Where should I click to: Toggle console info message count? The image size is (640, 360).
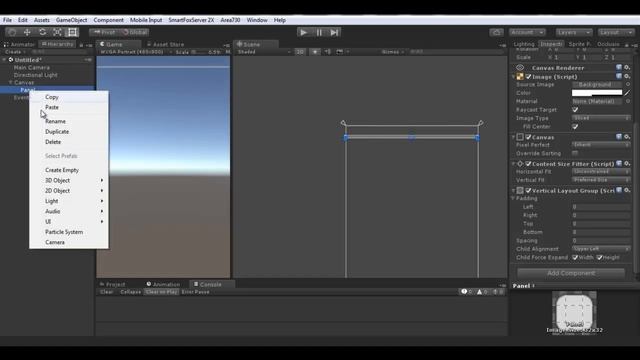[467, 292]
